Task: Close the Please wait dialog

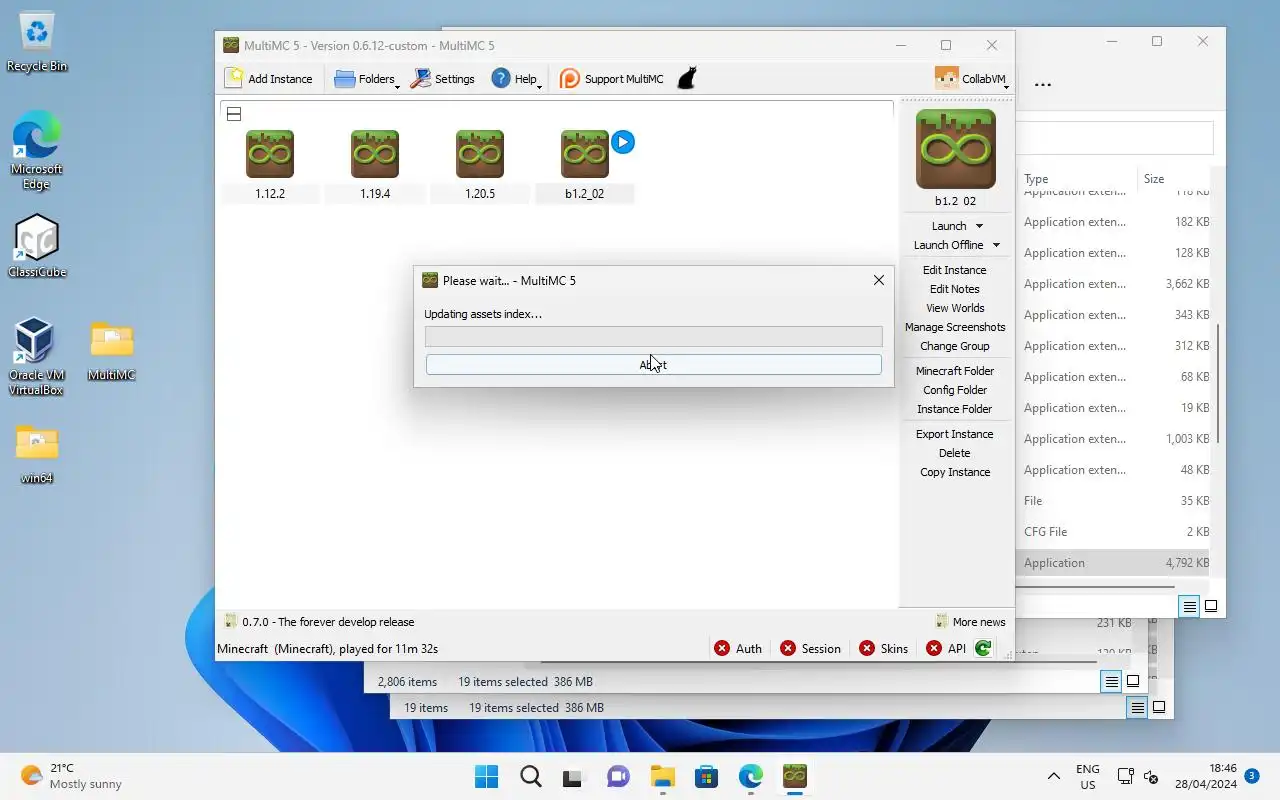Action: pos(879,280)
